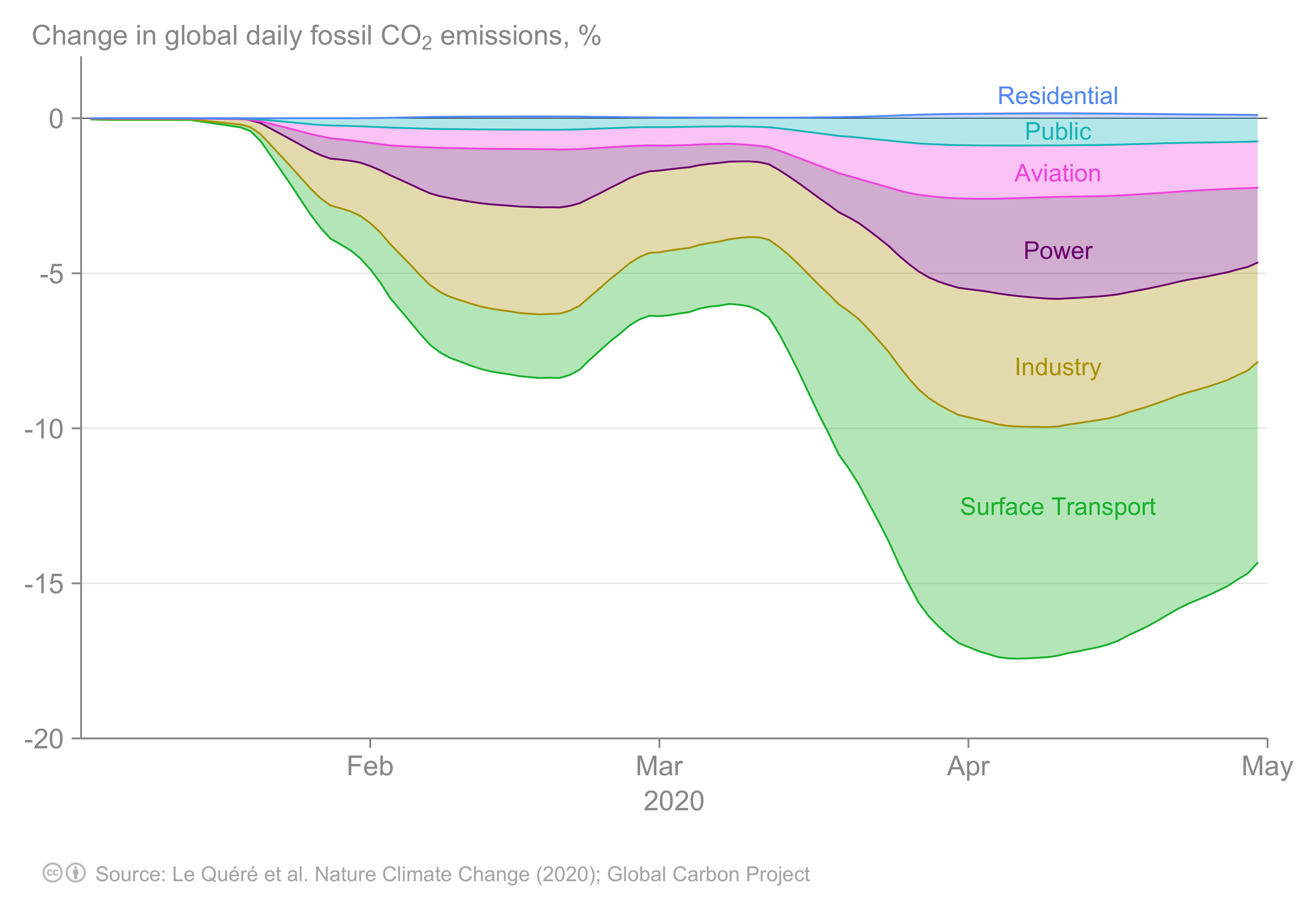Click the 2020 year label
The width and height of the screenshot is (1316, 905).
coord(674,801)
